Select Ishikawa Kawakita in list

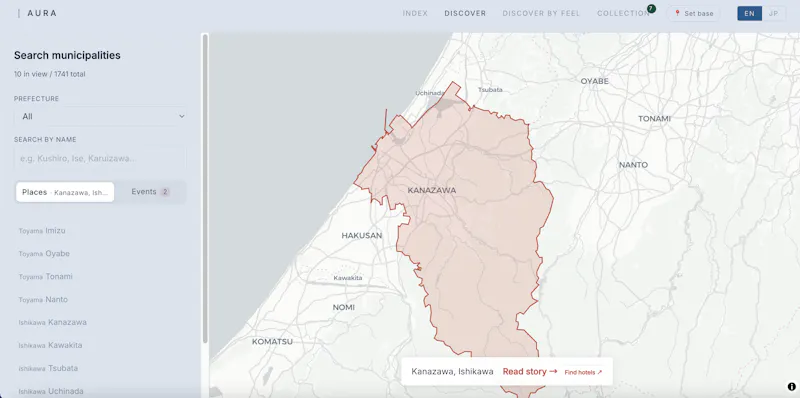(x=50, y=345)
